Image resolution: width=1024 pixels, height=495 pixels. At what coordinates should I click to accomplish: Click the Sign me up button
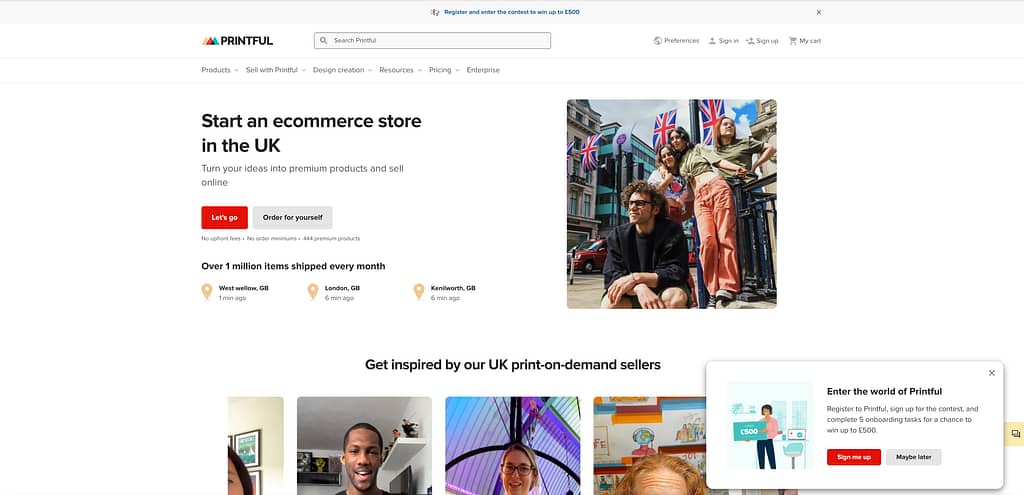854,457
